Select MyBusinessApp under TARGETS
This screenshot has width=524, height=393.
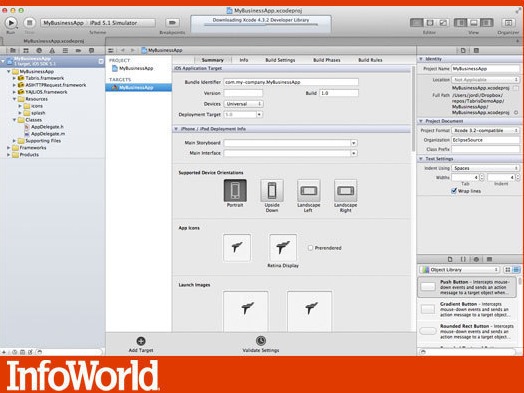pos(139,88)
